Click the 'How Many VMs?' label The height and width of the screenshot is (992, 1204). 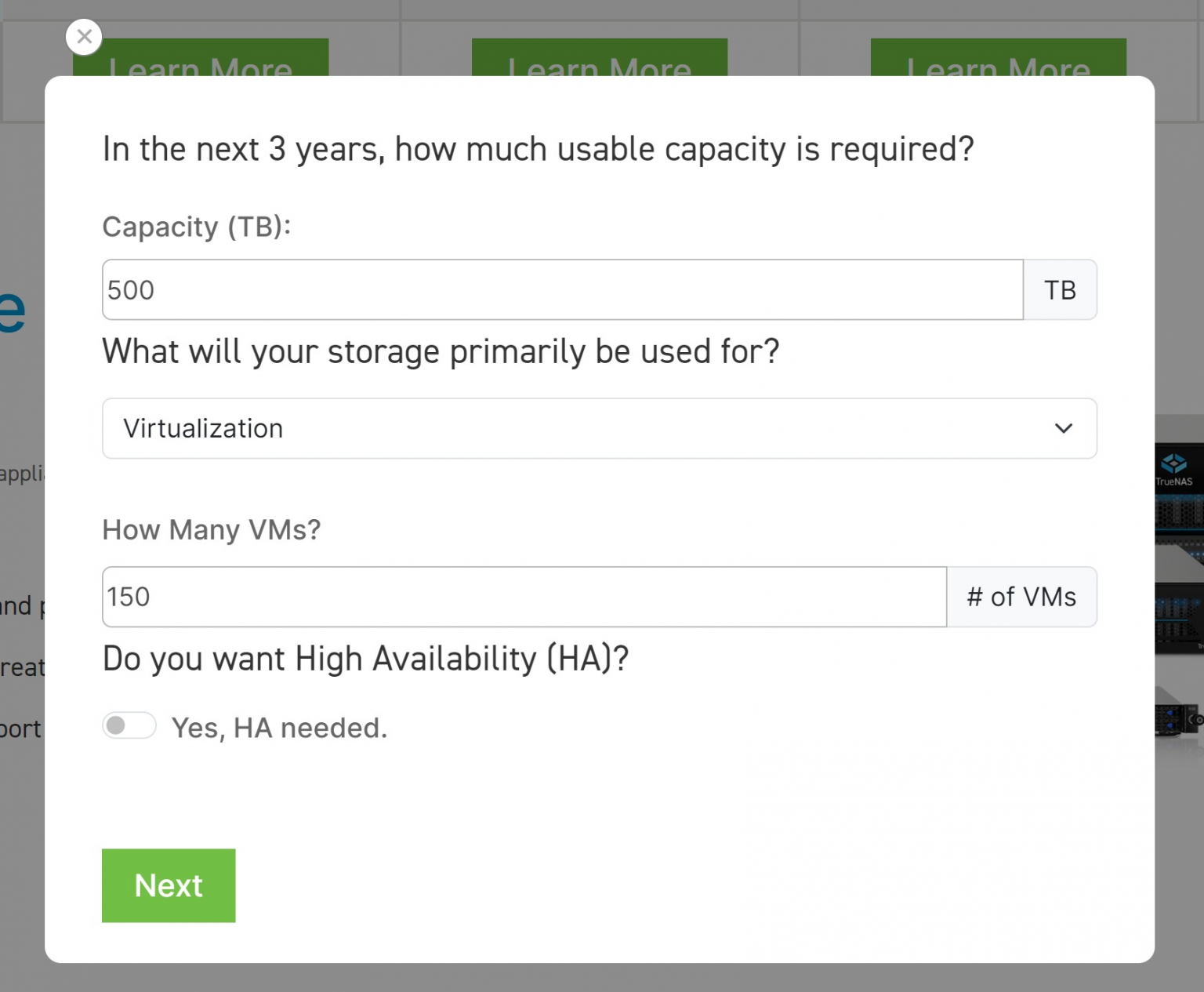pos(212,530)
